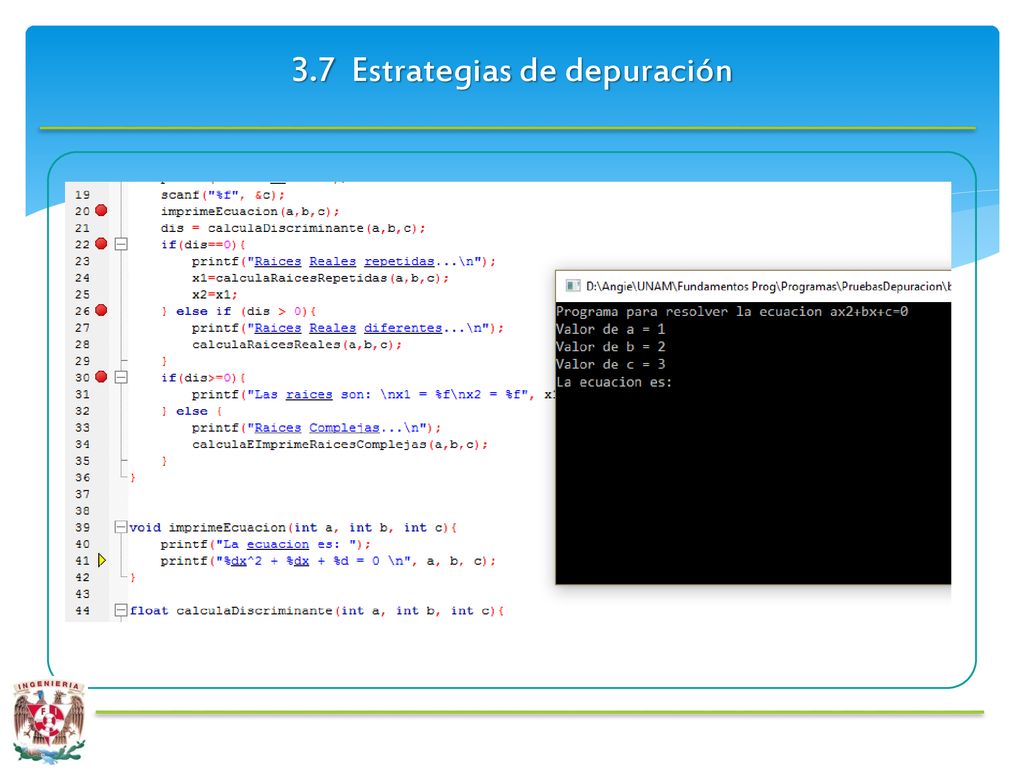
Task: Click the 'La ecuacion es:' printf on line 40
Action: point(266,544)
